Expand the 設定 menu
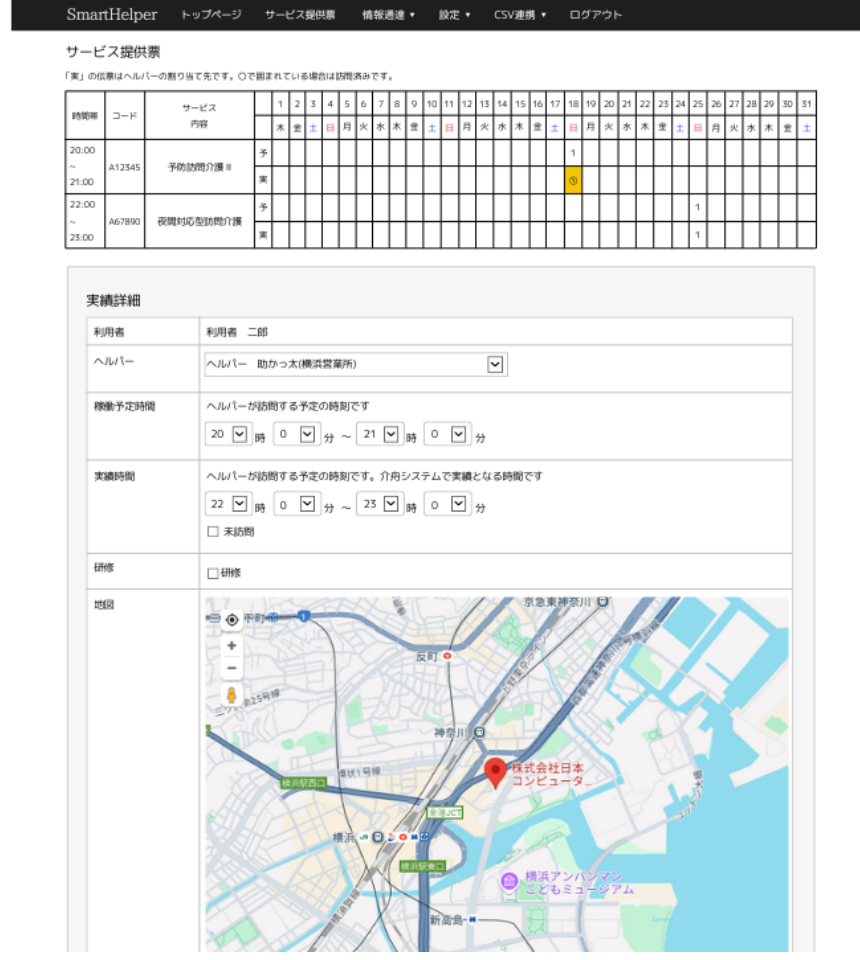 tap(454, 15)
